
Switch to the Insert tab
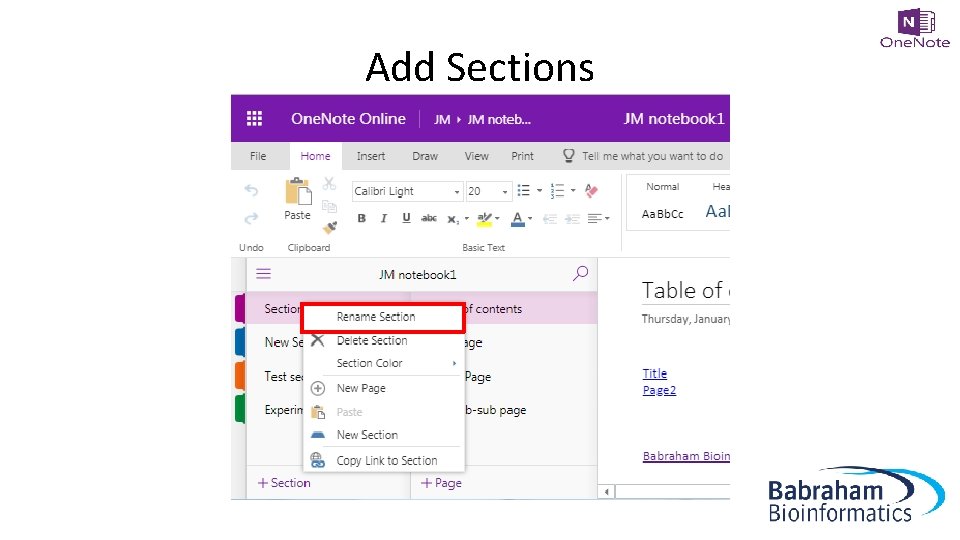tap(371, 156)
